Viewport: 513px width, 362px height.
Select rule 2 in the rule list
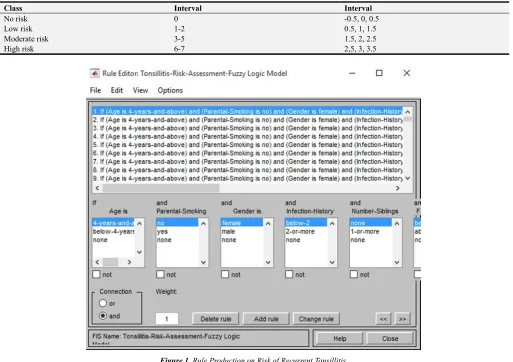click(248, 120)
